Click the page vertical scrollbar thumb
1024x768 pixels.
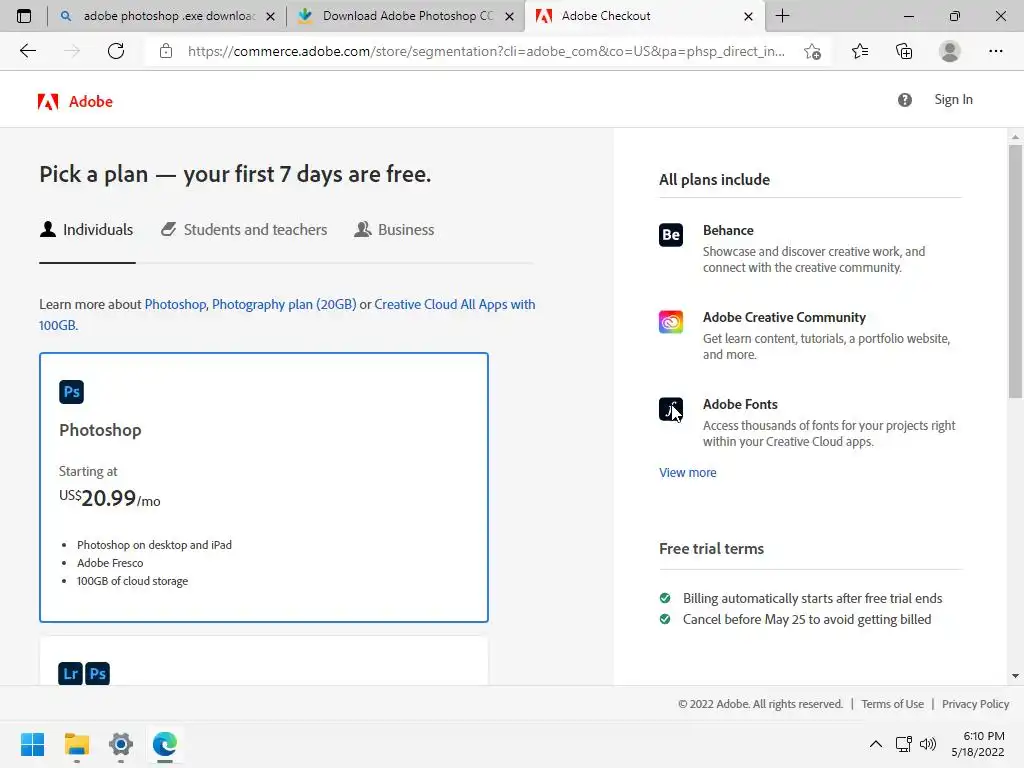pyautogui.click(x=1015, y=271)
